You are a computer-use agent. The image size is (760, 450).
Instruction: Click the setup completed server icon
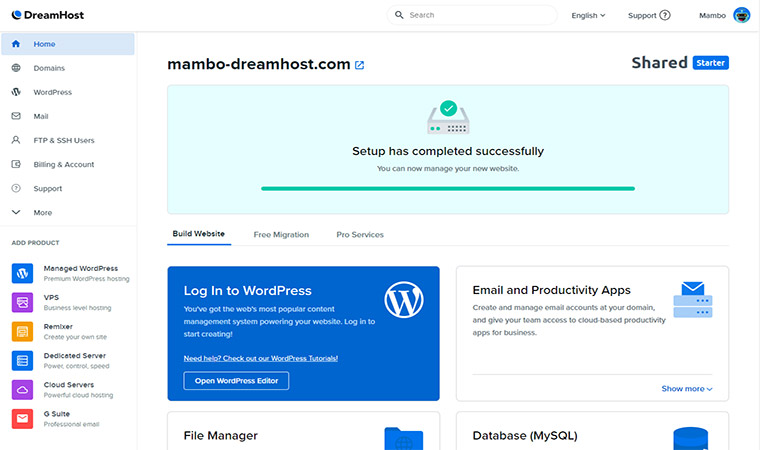[448, 117]
